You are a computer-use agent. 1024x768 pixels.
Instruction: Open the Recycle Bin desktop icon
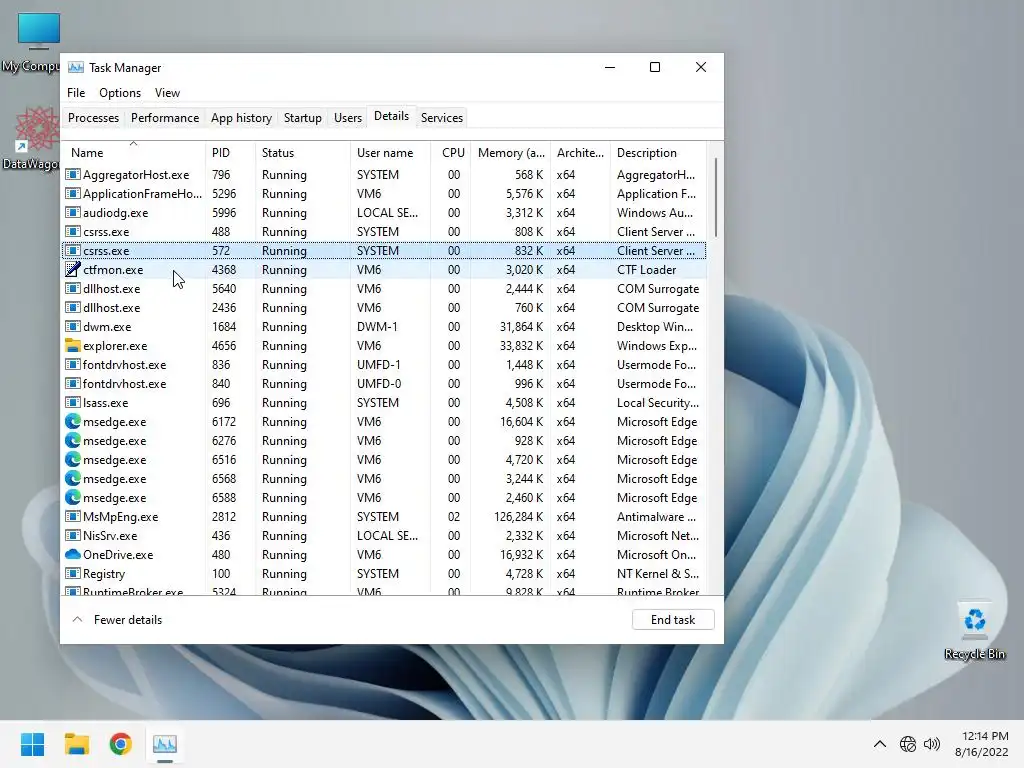[x=974, y=631]
